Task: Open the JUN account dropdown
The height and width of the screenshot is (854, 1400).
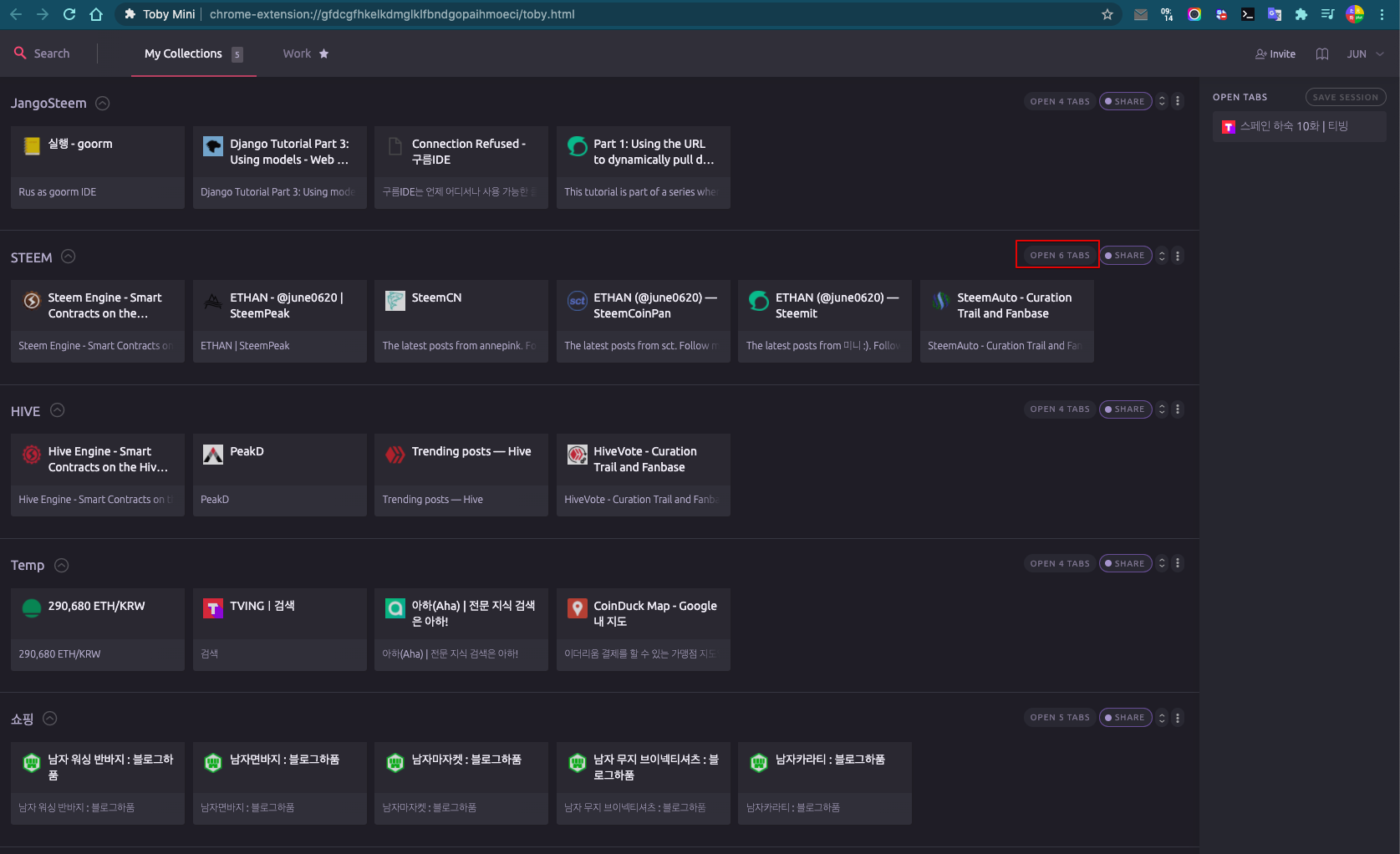Action: coord(1366,53)
